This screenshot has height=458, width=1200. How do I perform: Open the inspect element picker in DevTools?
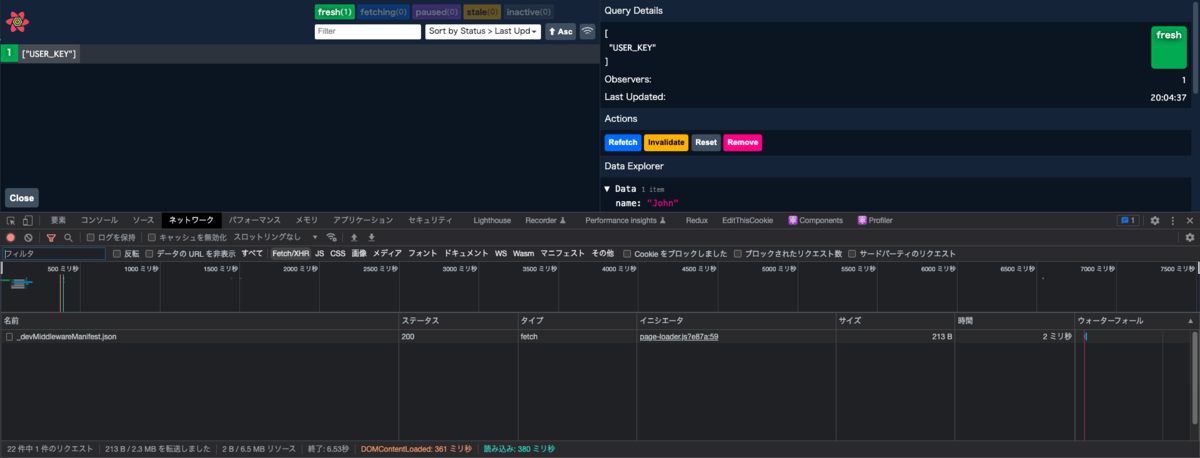(11, 220)
